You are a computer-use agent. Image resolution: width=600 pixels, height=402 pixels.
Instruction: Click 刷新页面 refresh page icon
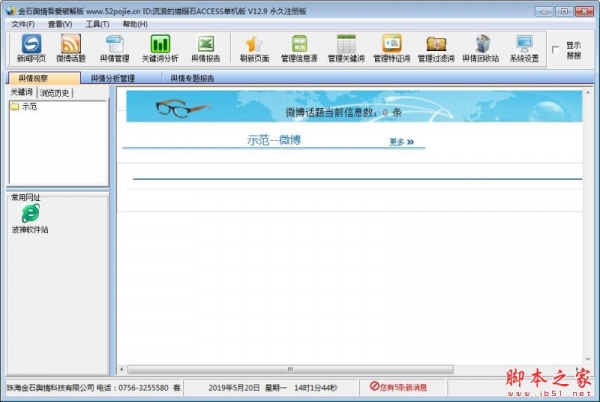[x=254, y=49]
